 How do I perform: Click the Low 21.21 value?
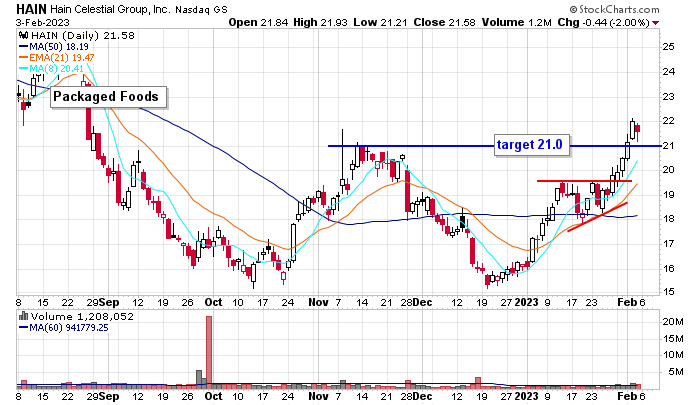380,22
